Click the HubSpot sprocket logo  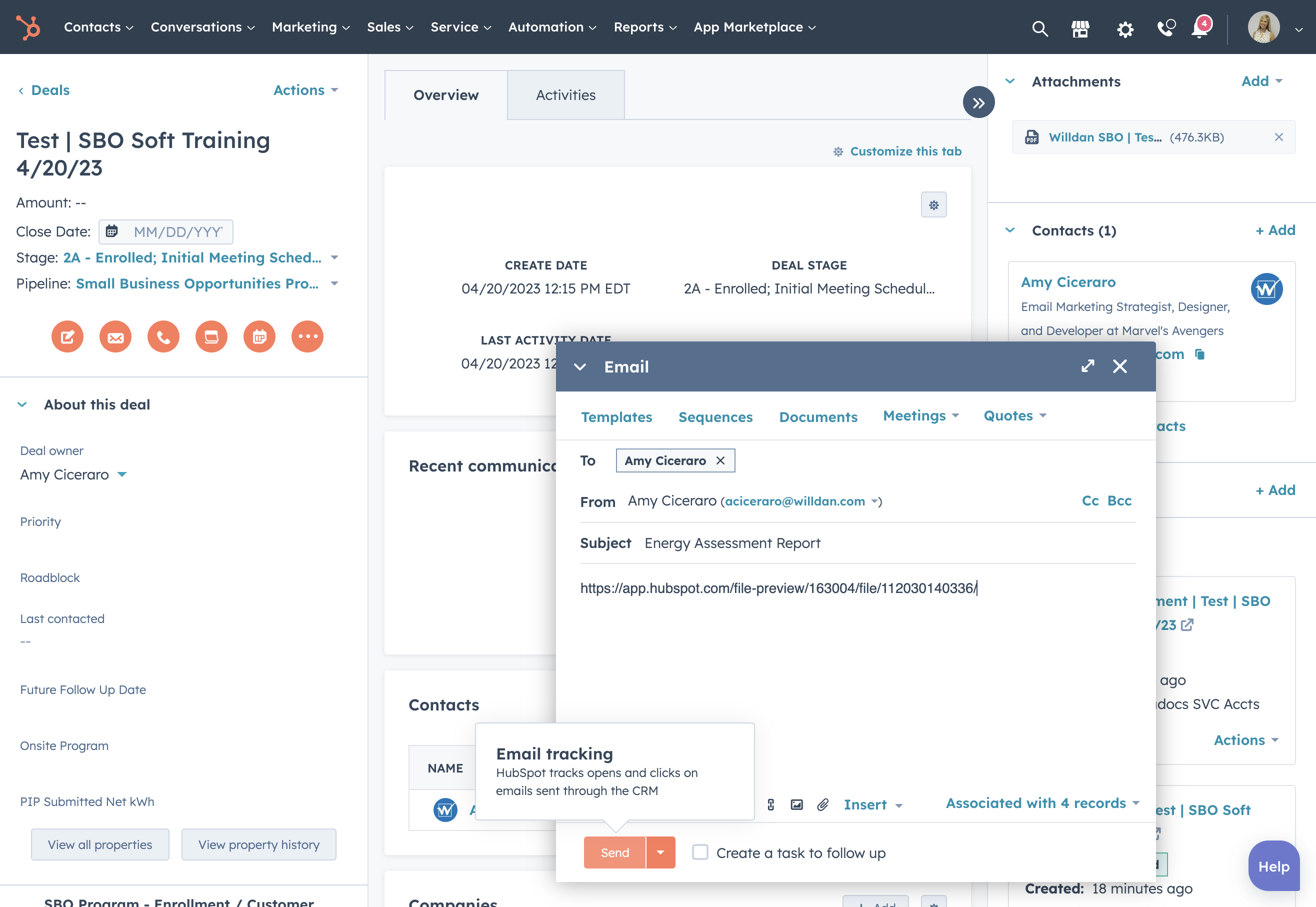[x=27, y=27]
